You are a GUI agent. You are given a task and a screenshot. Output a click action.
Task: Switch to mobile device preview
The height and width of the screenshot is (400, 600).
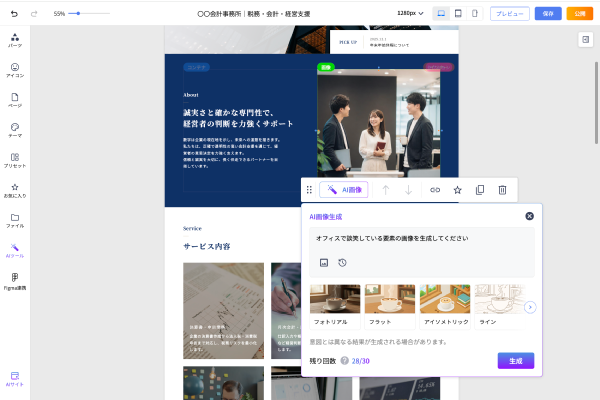(x=474, y=13)
